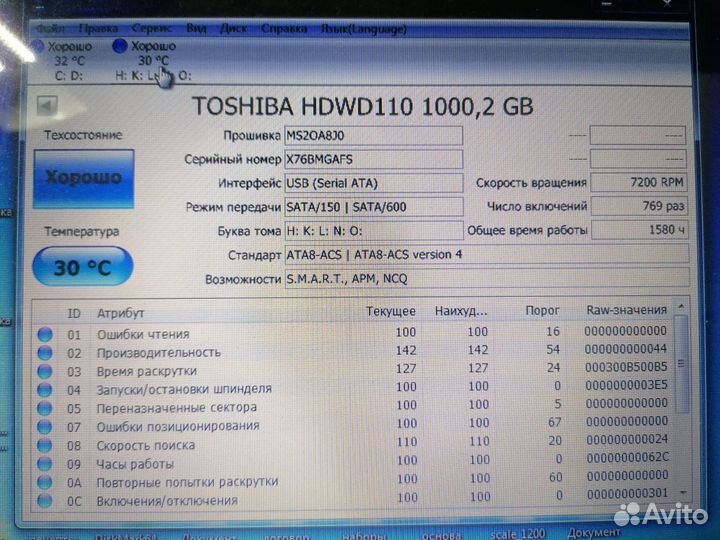The image size is (720, 540).
Task: Open the договор taskbar item
Action: pyautogui.click(x=287, y=536)
